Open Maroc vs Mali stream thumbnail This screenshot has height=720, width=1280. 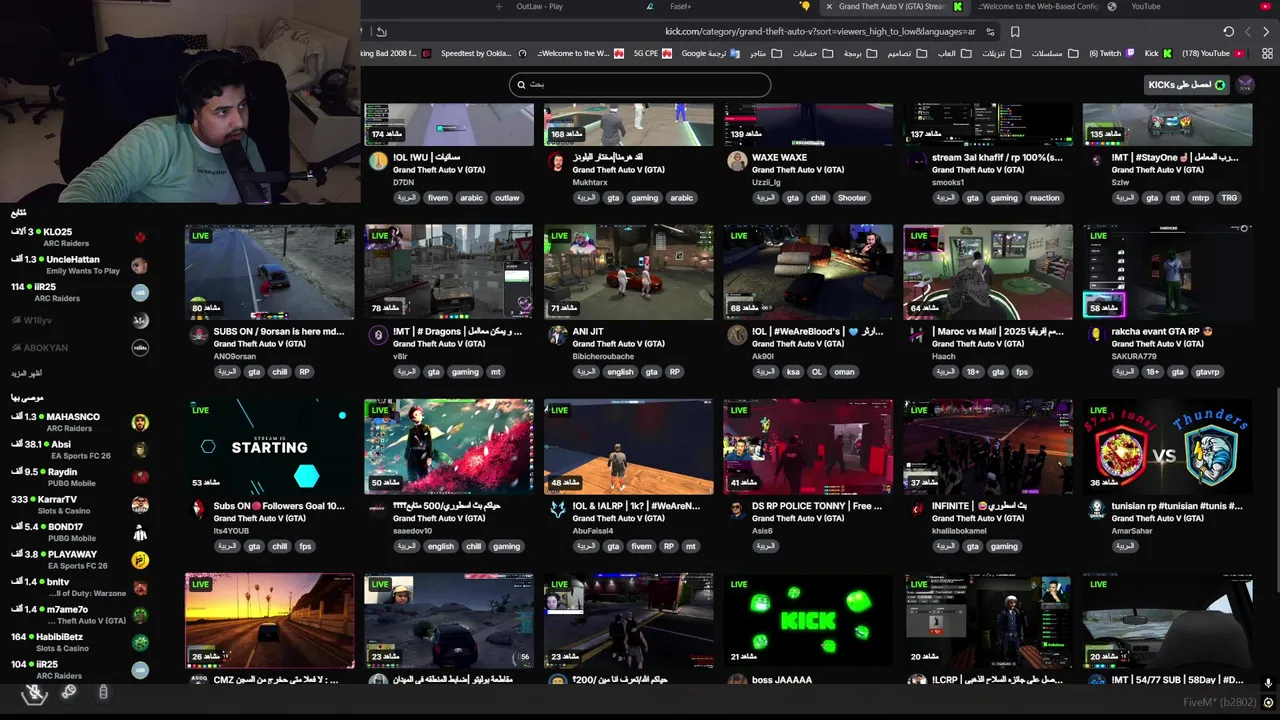[x=988, y=272]
